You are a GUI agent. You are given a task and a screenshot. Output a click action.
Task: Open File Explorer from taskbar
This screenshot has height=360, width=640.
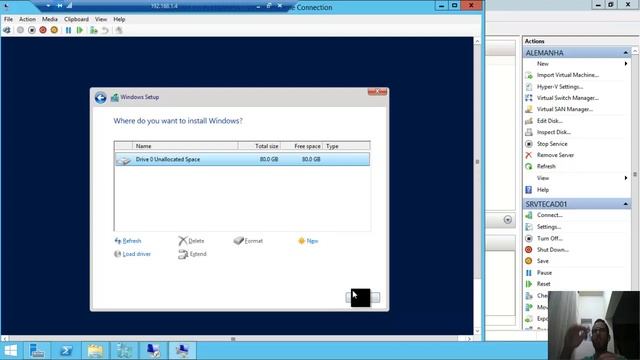[x=95, y=351]
